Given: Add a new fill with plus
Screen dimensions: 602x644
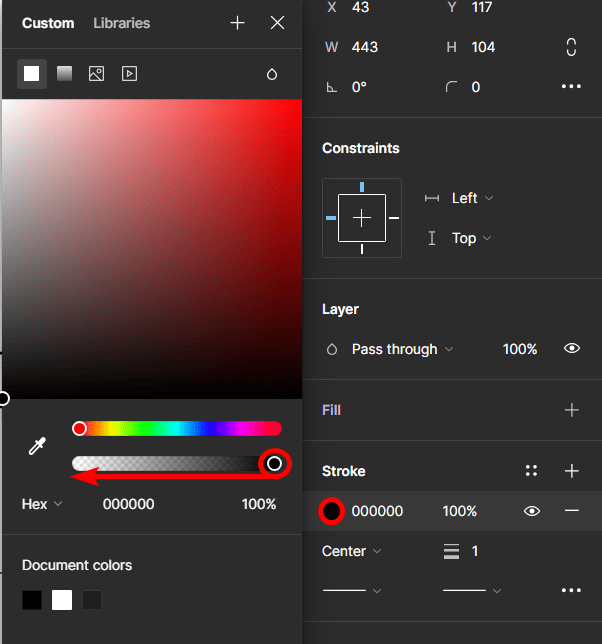Looking at the screenshot, I should 572,410.
